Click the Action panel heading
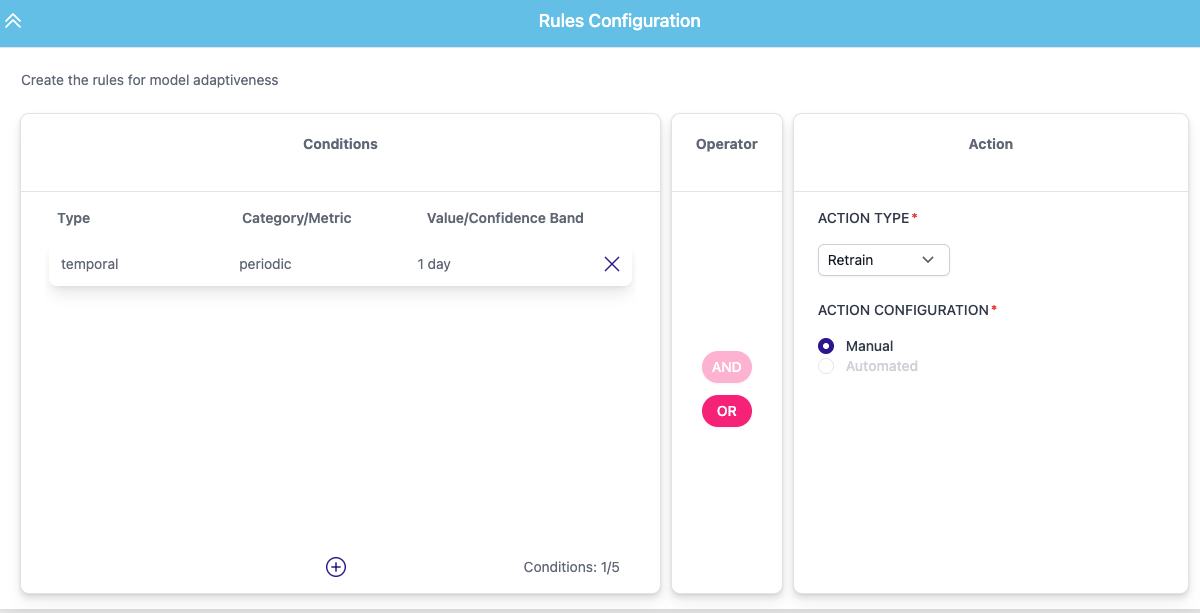 pyautogui.click(x=991, y=144)
